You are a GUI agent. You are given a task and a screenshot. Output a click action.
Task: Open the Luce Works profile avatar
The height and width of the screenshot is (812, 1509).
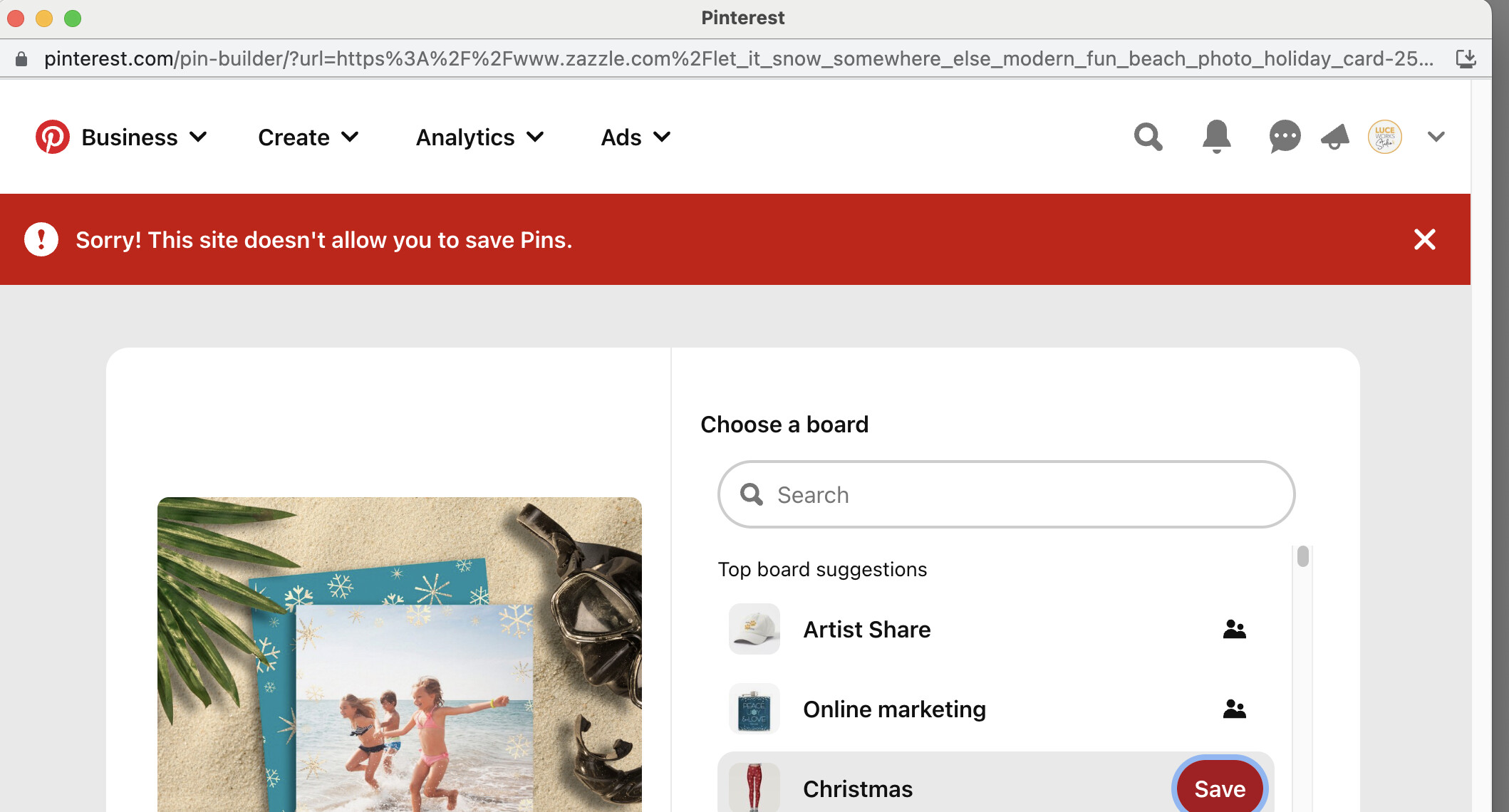pyautogui.click(x=1384, y=137)
